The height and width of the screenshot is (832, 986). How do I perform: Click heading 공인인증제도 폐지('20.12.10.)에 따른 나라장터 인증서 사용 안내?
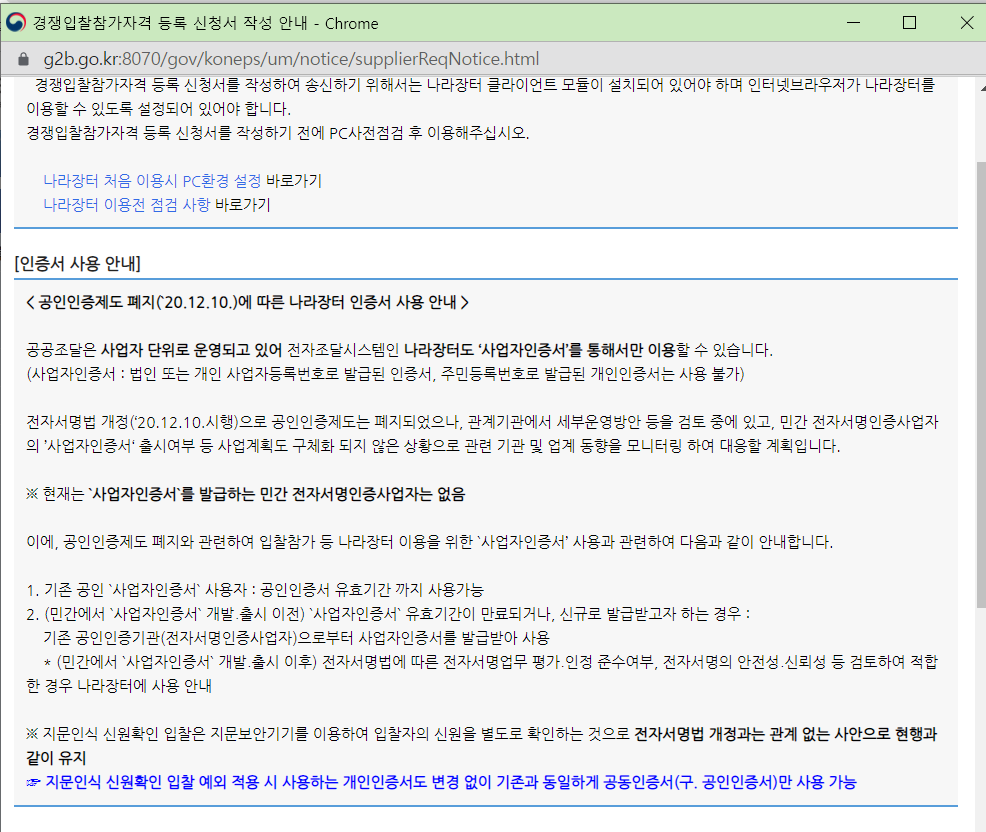[248, 302]
